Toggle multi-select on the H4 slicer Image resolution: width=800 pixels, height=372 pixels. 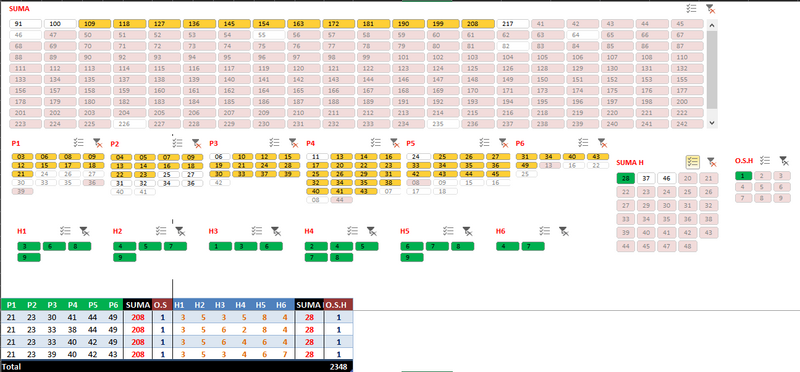[352, 231]
